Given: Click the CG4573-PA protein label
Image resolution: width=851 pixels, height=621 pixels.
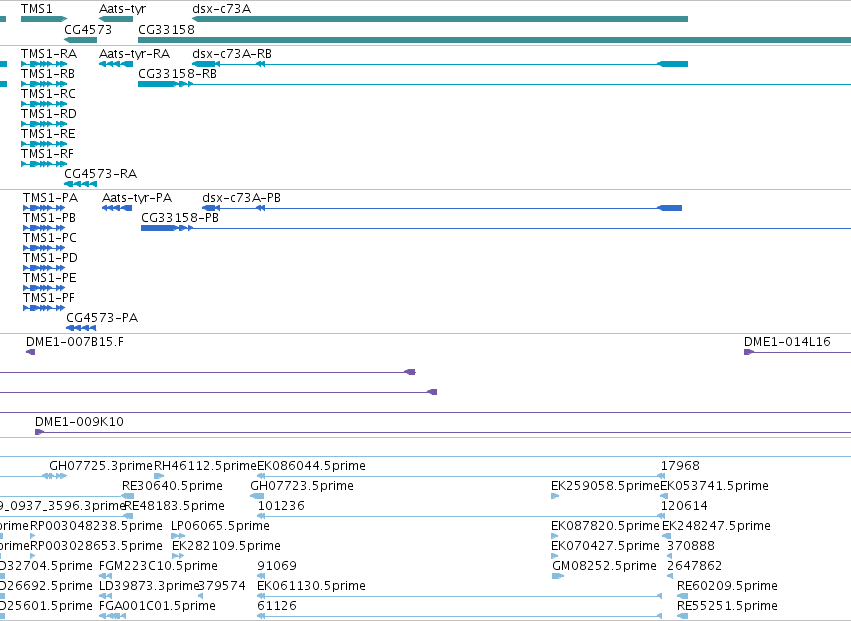Looking at the screenshot, I should 102,318.
